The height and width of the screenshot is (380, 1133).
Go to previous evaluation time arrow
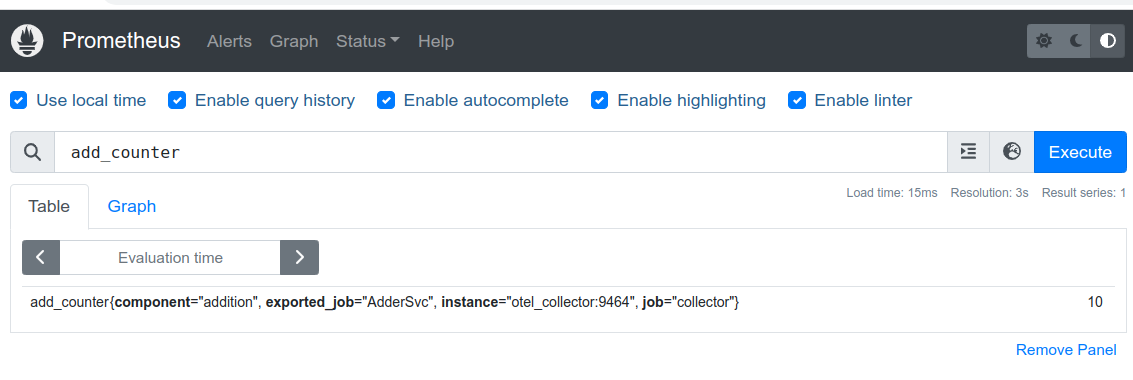(41, 257)
